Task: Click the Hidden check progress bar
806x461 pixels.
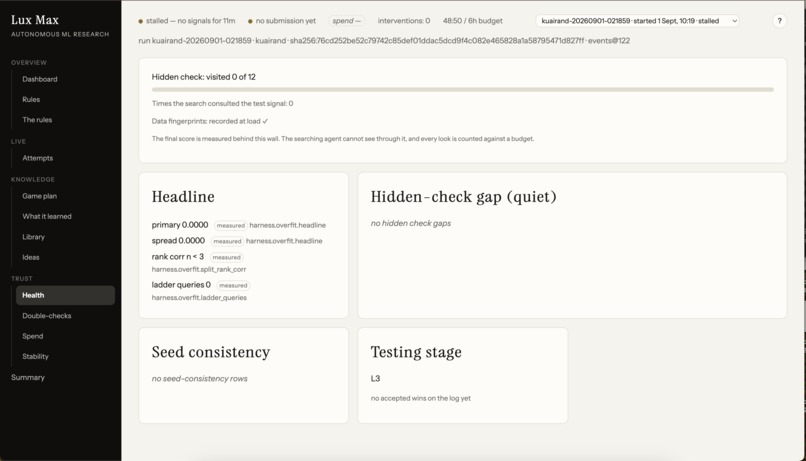Action: [463, 89]
